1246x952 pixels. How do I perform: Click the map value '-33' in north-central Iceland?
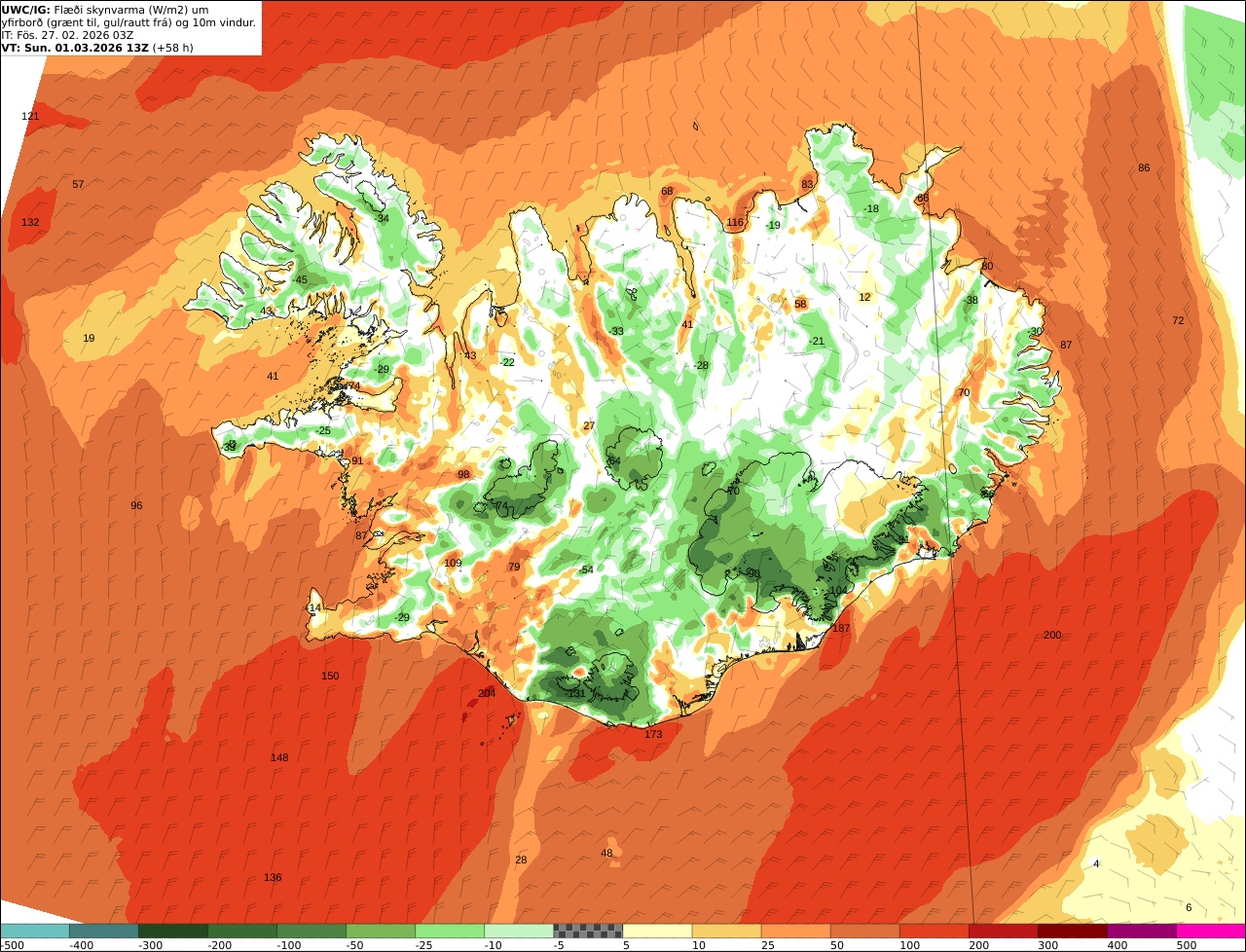click(616, 331)
